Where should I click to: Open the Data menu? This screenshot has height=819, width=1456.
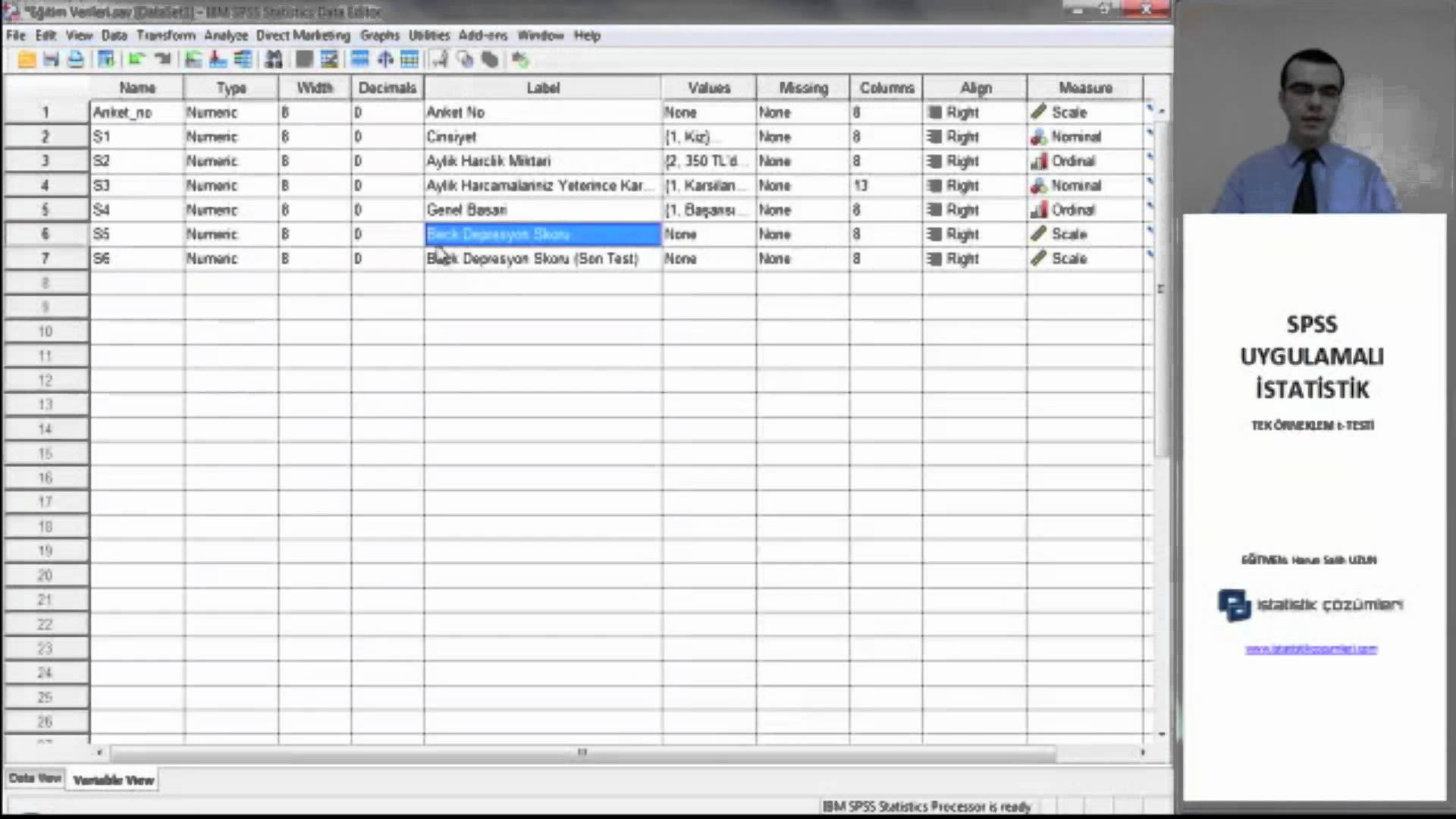pos(115,35)
